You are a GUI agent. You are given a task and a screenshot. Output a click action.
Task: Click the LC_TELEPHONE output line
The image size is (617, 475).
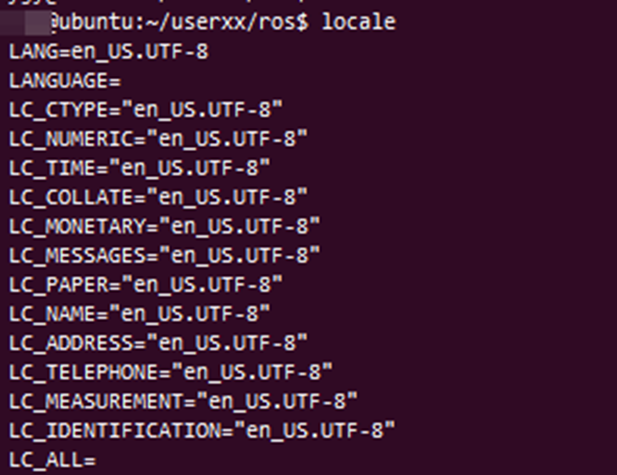pyautogui.click(x=171, y=372)
